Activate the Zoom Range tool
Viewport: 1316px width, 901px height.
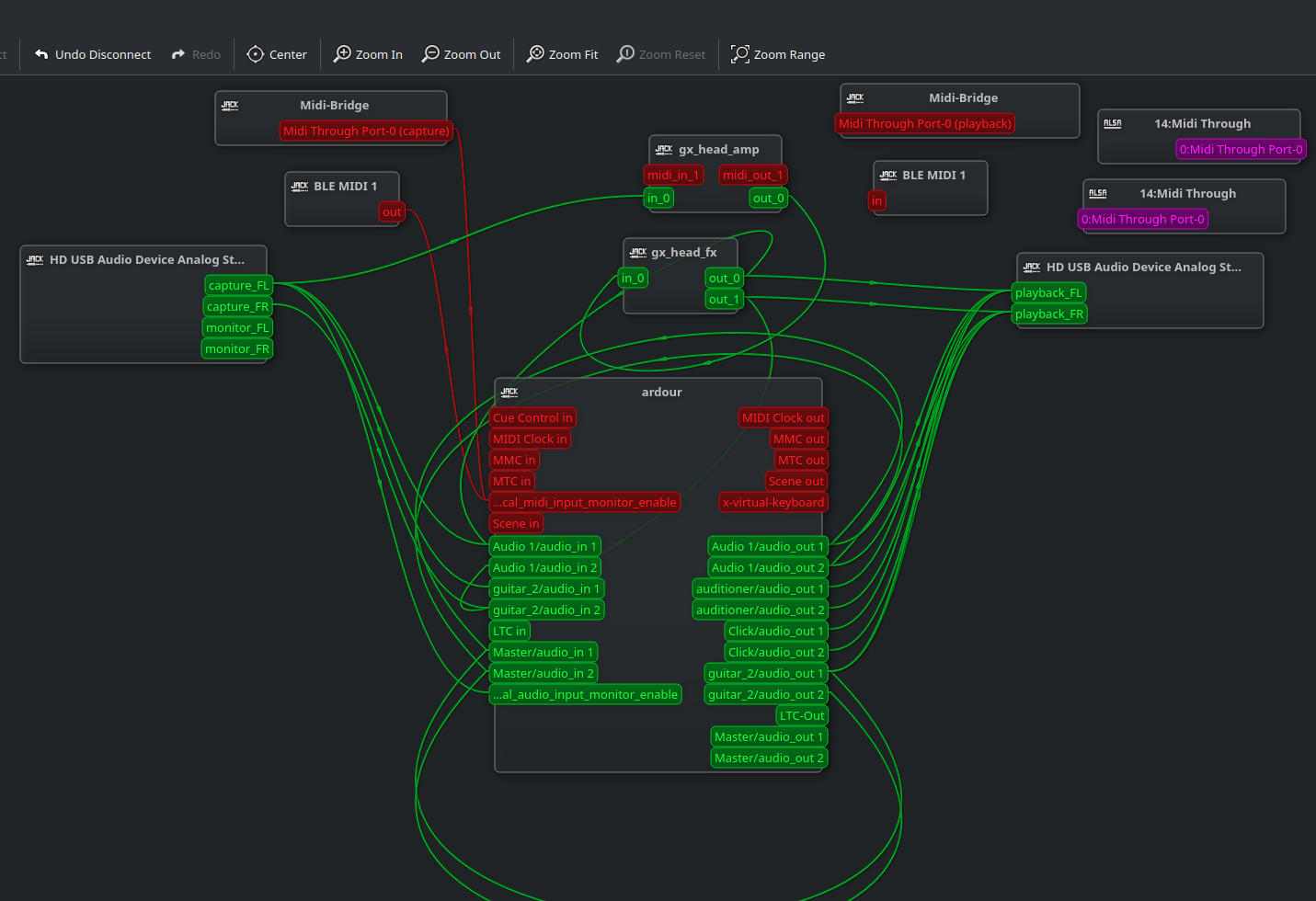(x=778, y=54)
